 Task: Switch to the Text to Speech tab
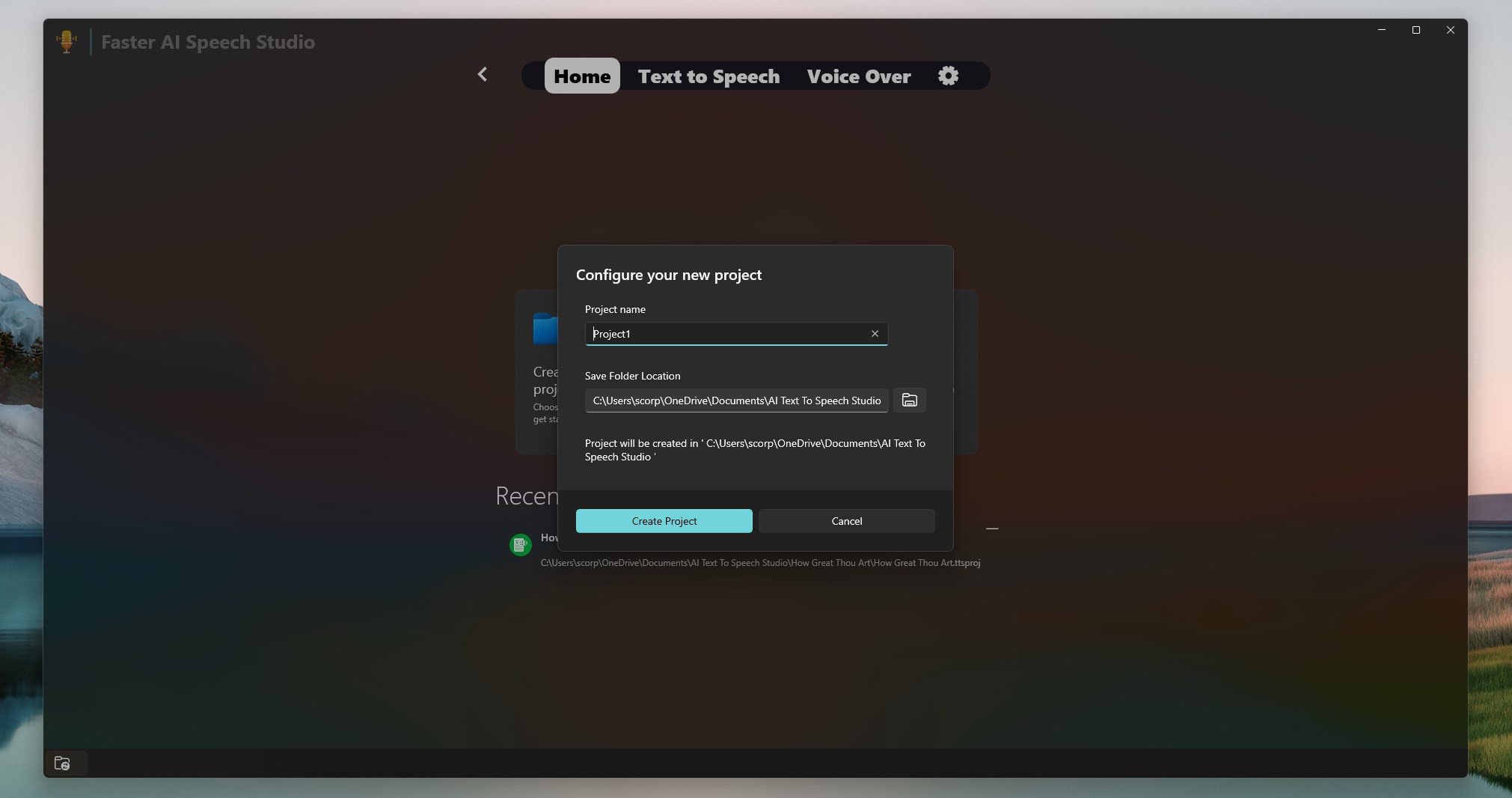pyautogui.click(x=708, y=76)
